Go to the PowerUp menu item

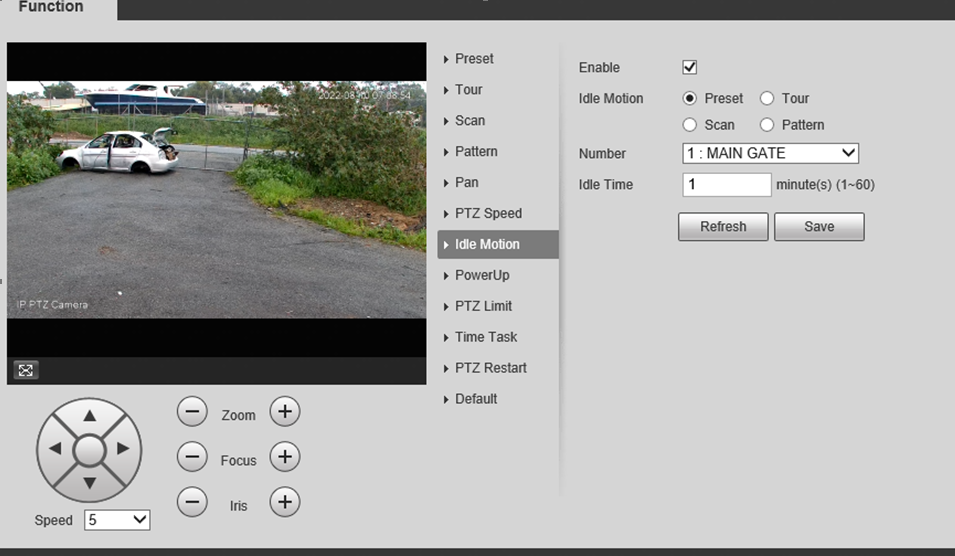[x=481, y=275]
